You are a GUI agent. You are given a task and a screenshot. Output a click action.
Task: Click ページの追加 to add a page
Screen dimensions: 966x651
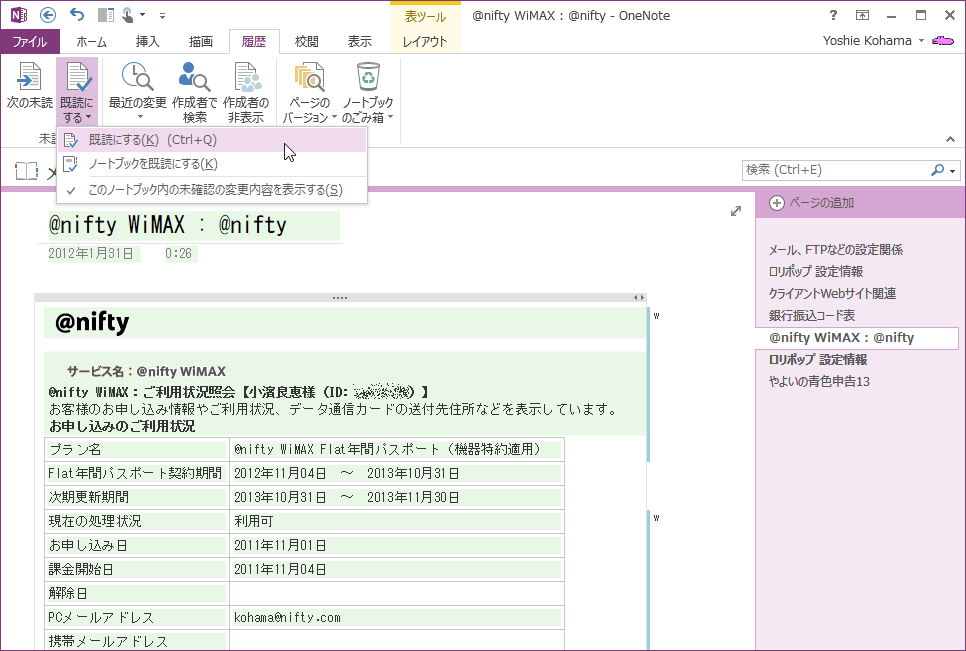(812, 203)
